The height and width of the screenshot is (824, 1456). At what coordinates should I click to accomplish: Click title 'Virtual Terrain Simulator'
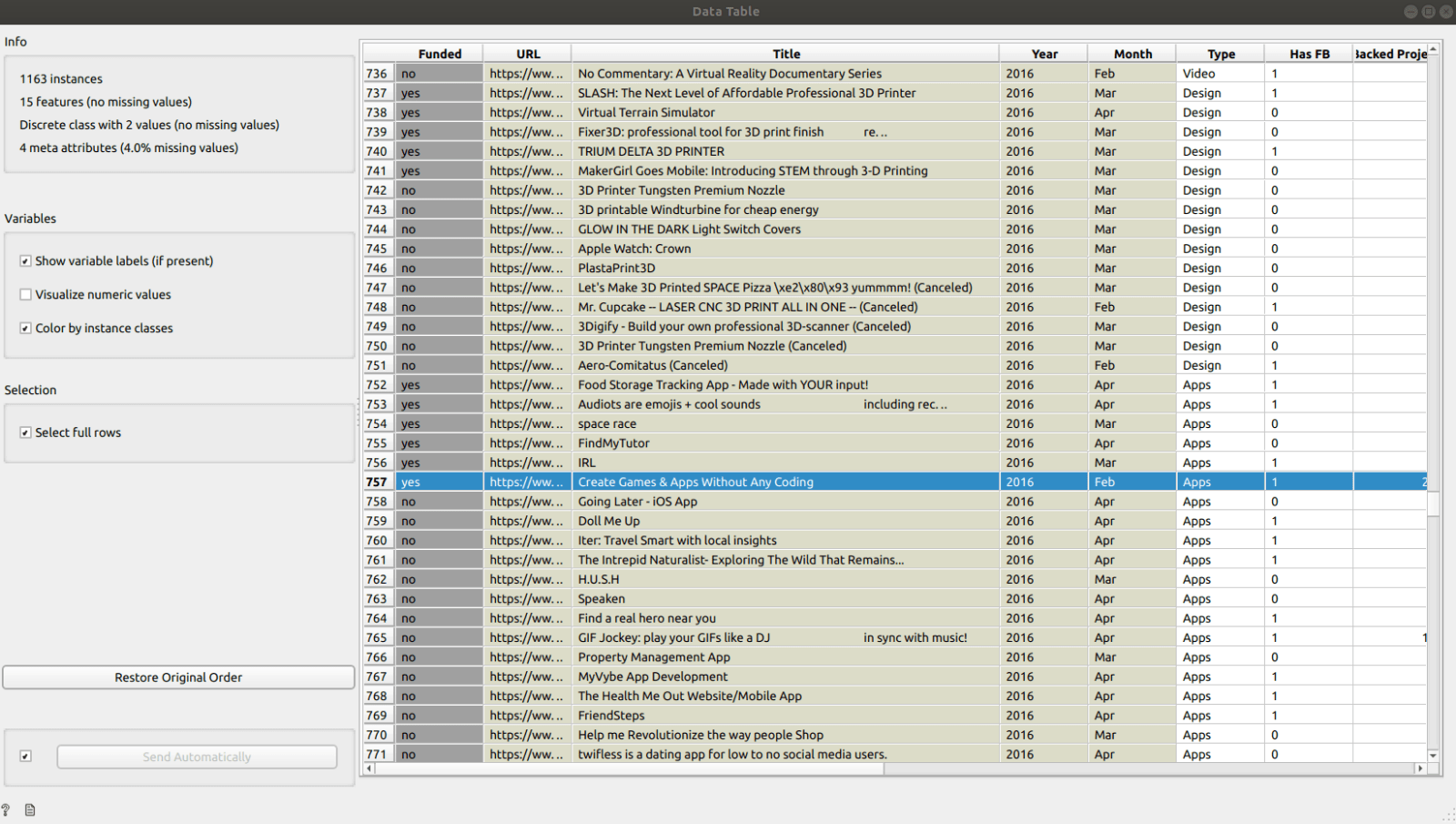point(646,112)
